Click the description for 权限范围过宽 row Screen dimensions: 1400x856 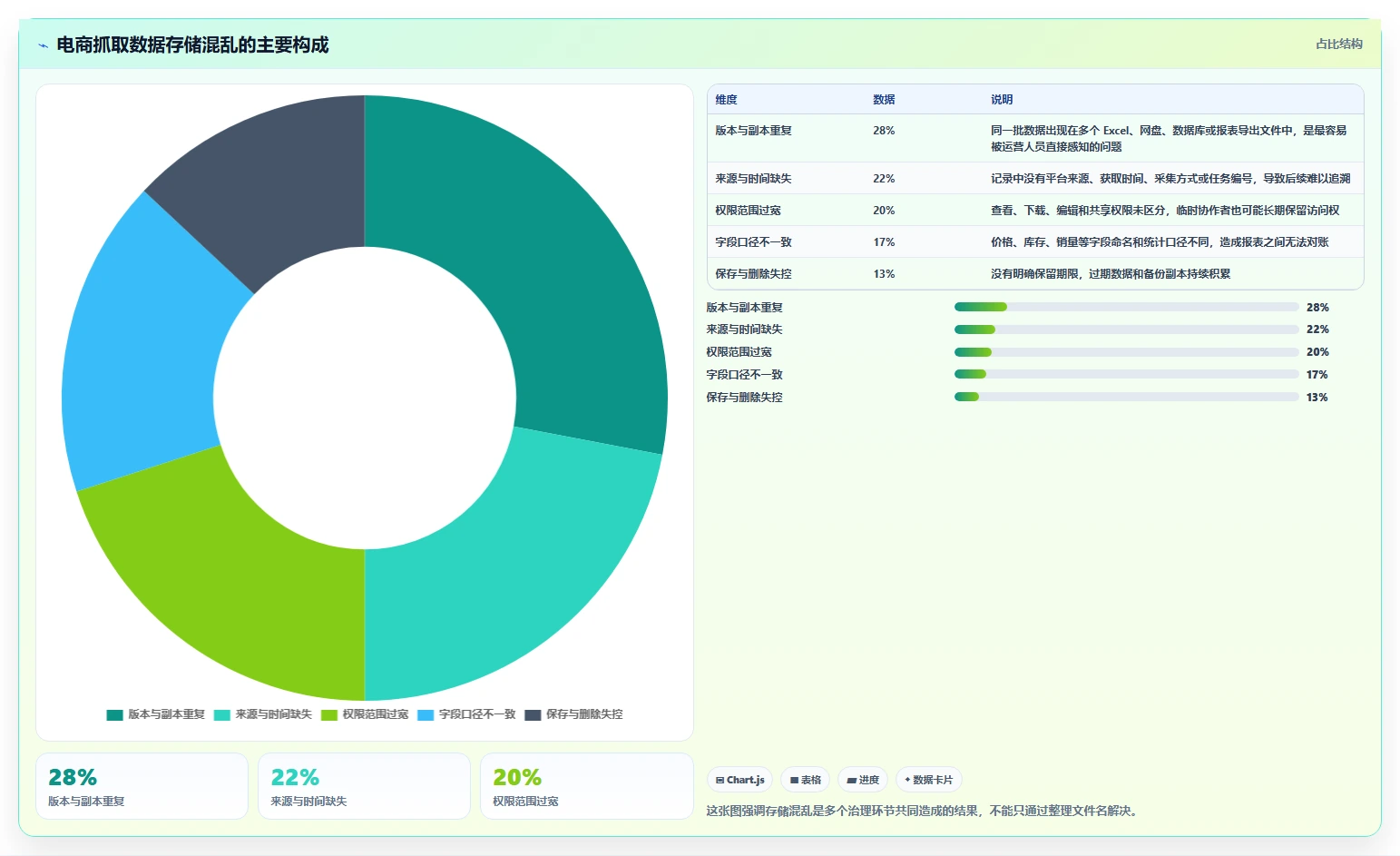point(1165,211)
